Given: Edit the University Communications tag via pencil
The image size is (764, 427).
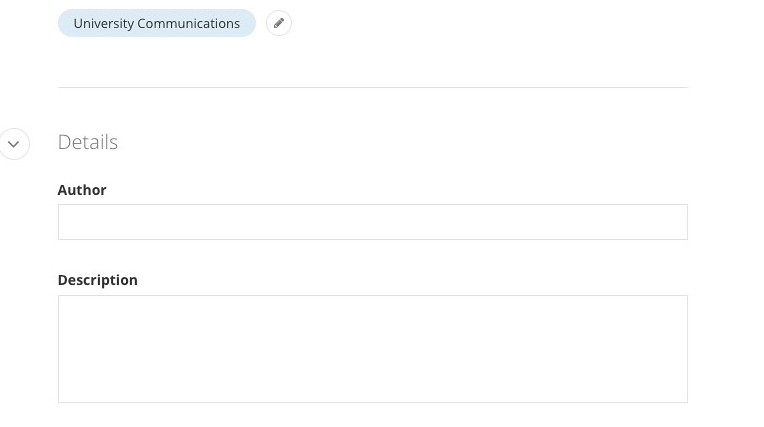Looking at the screenshot, I should click(279, 23).
